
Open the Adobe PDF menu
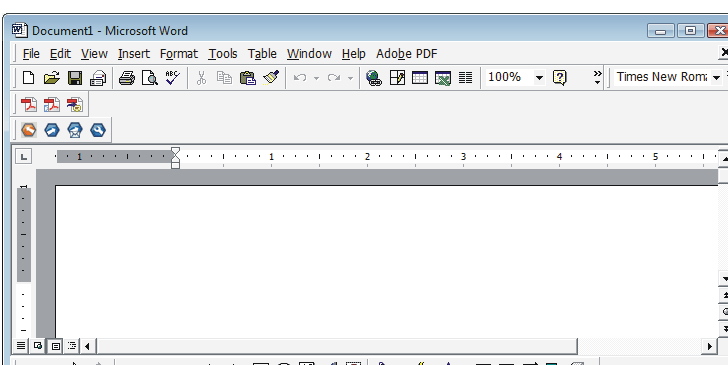(407, 54)
